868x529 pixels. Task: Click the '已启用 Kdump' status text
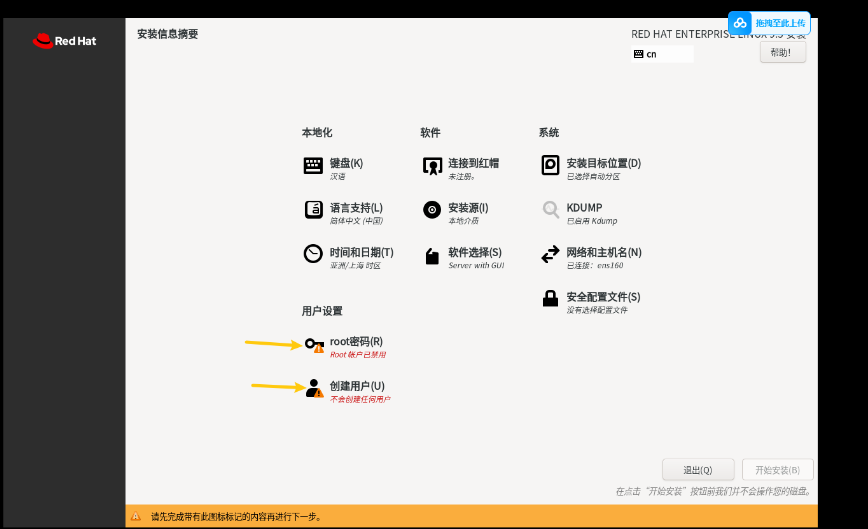(x=592, y=221)
